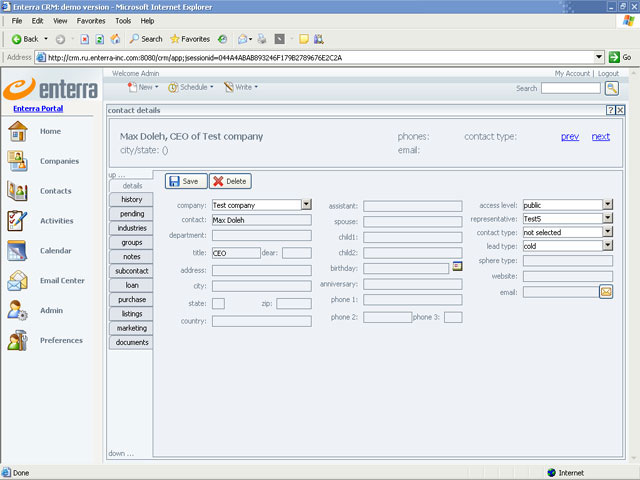This screenshot has width=640, height=480.
Task: Click the search magnifier button in CRM header
Action: coord(611,88)
